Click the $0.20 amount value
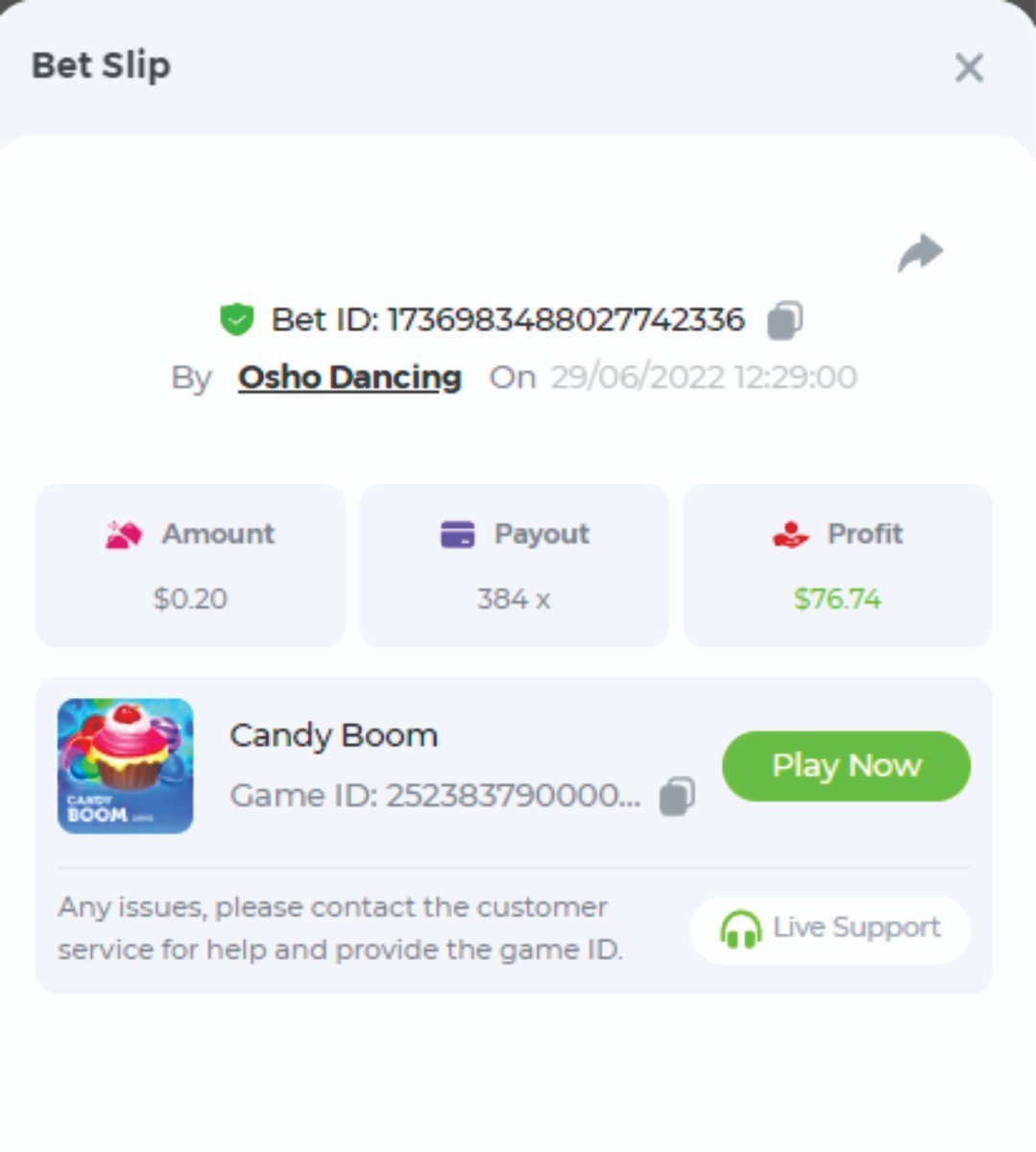The width and height of the screenshot is (1036, 1152). [190, 599]
